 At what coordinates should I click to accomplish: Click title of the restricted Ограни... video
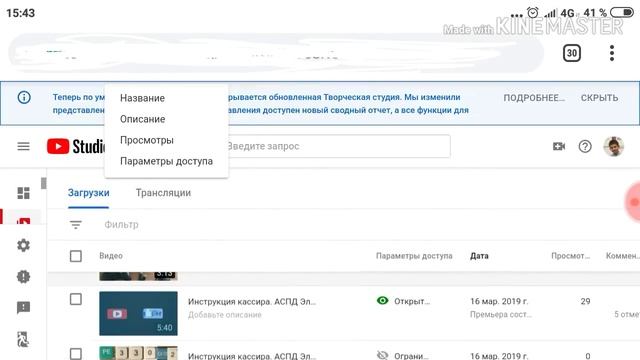[x=252, y=356]
